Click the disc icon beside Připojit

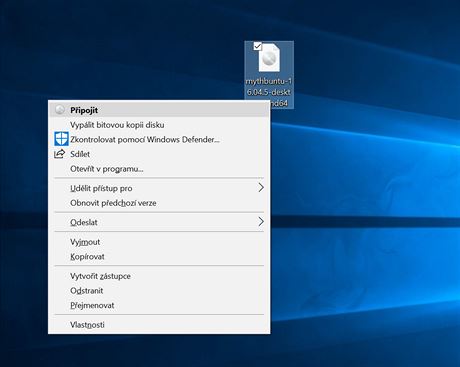pyautogui.click(x=60, y=110)
